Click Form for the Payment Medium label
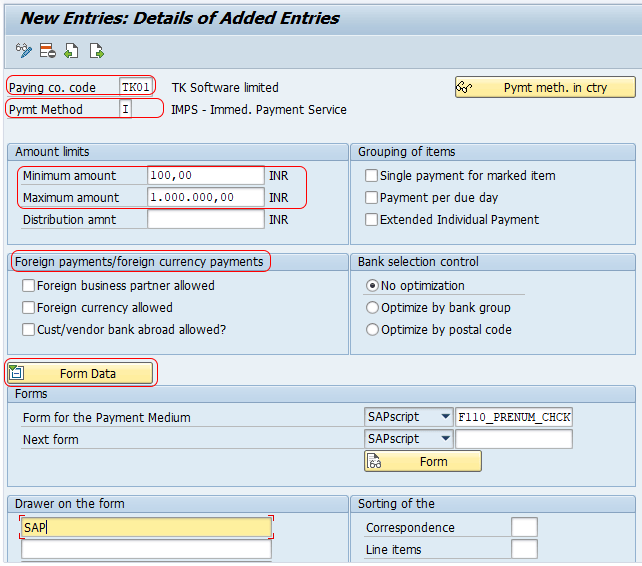Viewport: 642px width, 566px height. pos(106,418)
